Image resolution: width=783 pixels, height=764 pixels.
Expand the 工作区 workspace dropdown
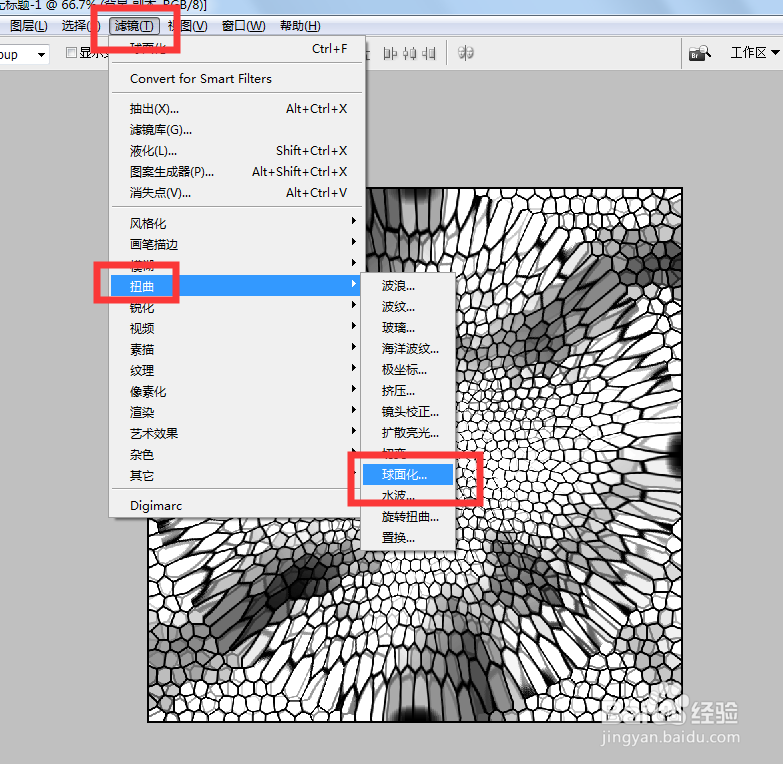tap(755, 52)
